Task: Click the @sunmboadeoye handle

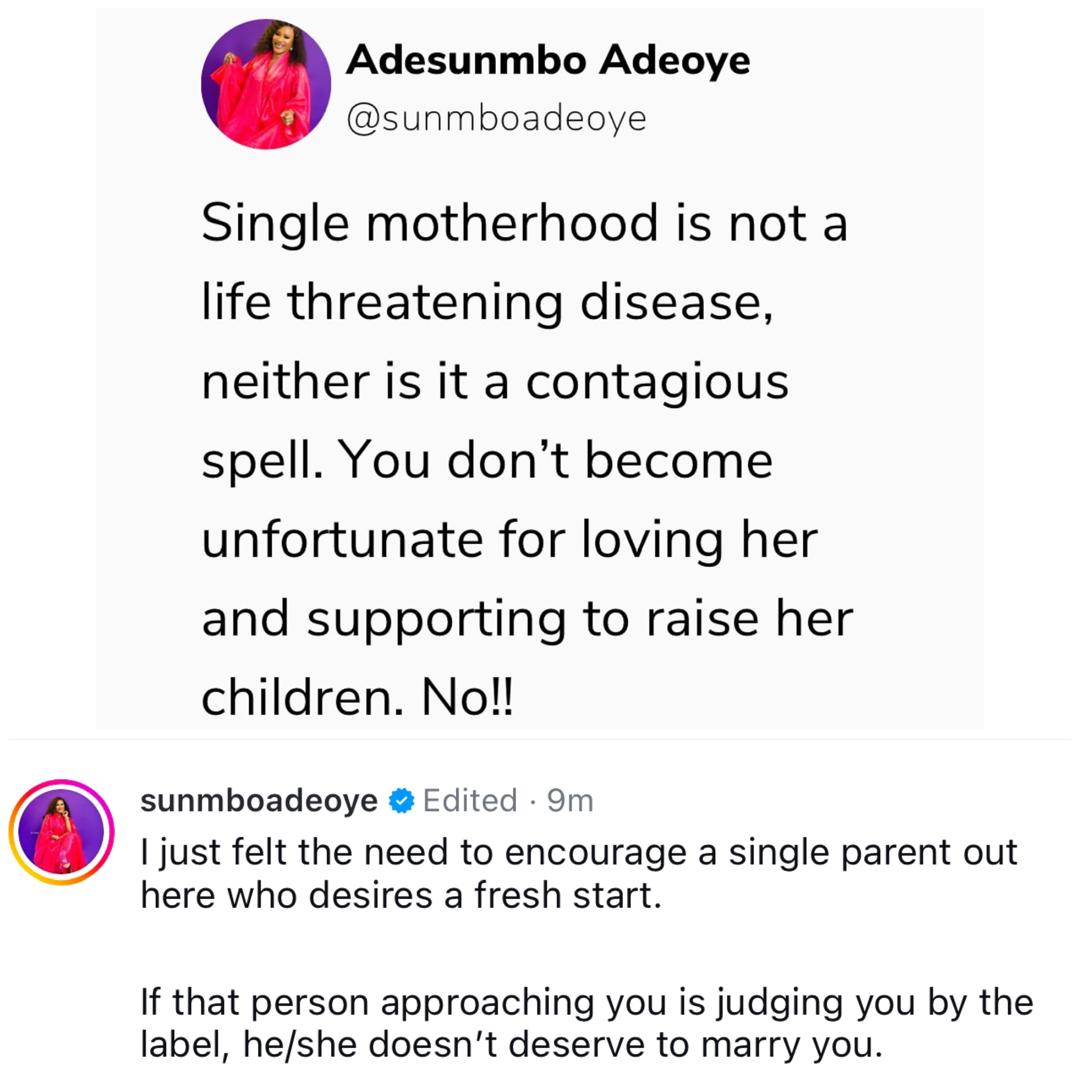Action: click(x=498, y=118)
